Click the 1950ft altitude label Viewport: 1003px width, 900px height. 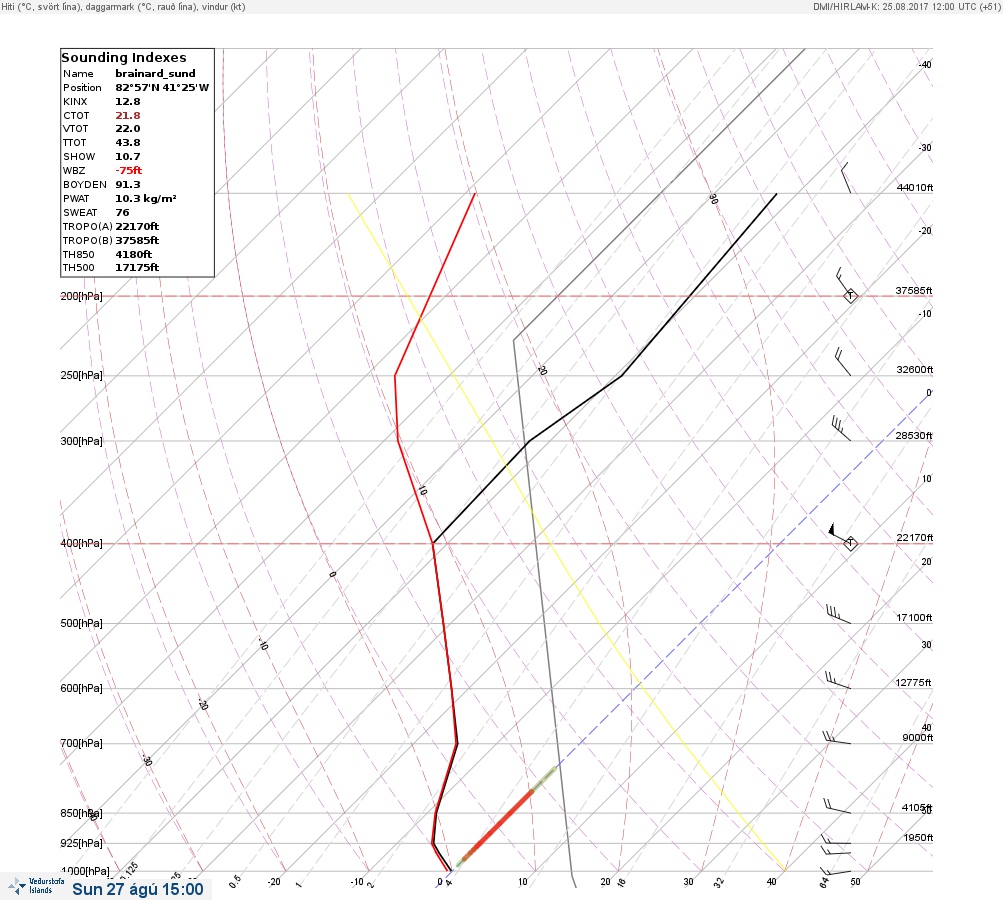(x=918, y=838)
